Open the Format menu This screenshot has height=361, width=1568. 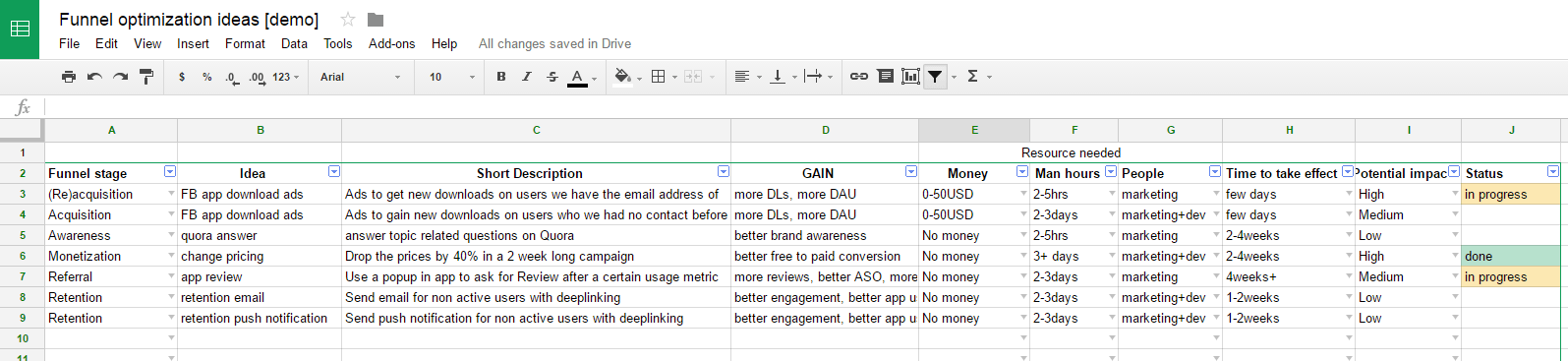(x=245, y=43)
